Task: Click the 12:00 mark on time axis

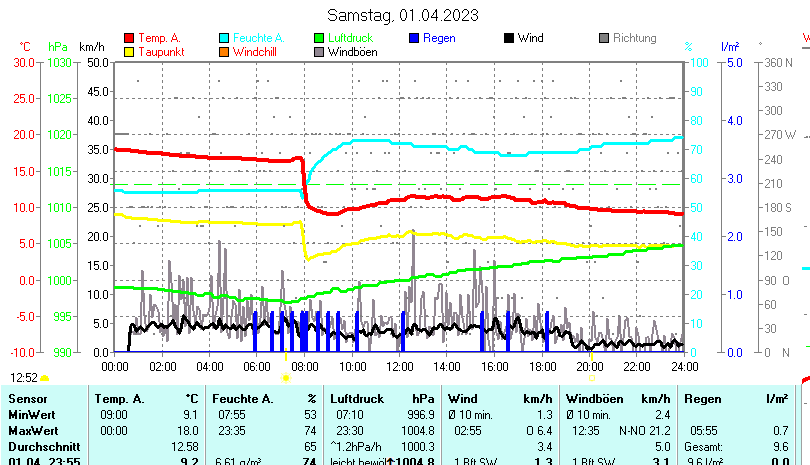Action: [400, 367]
